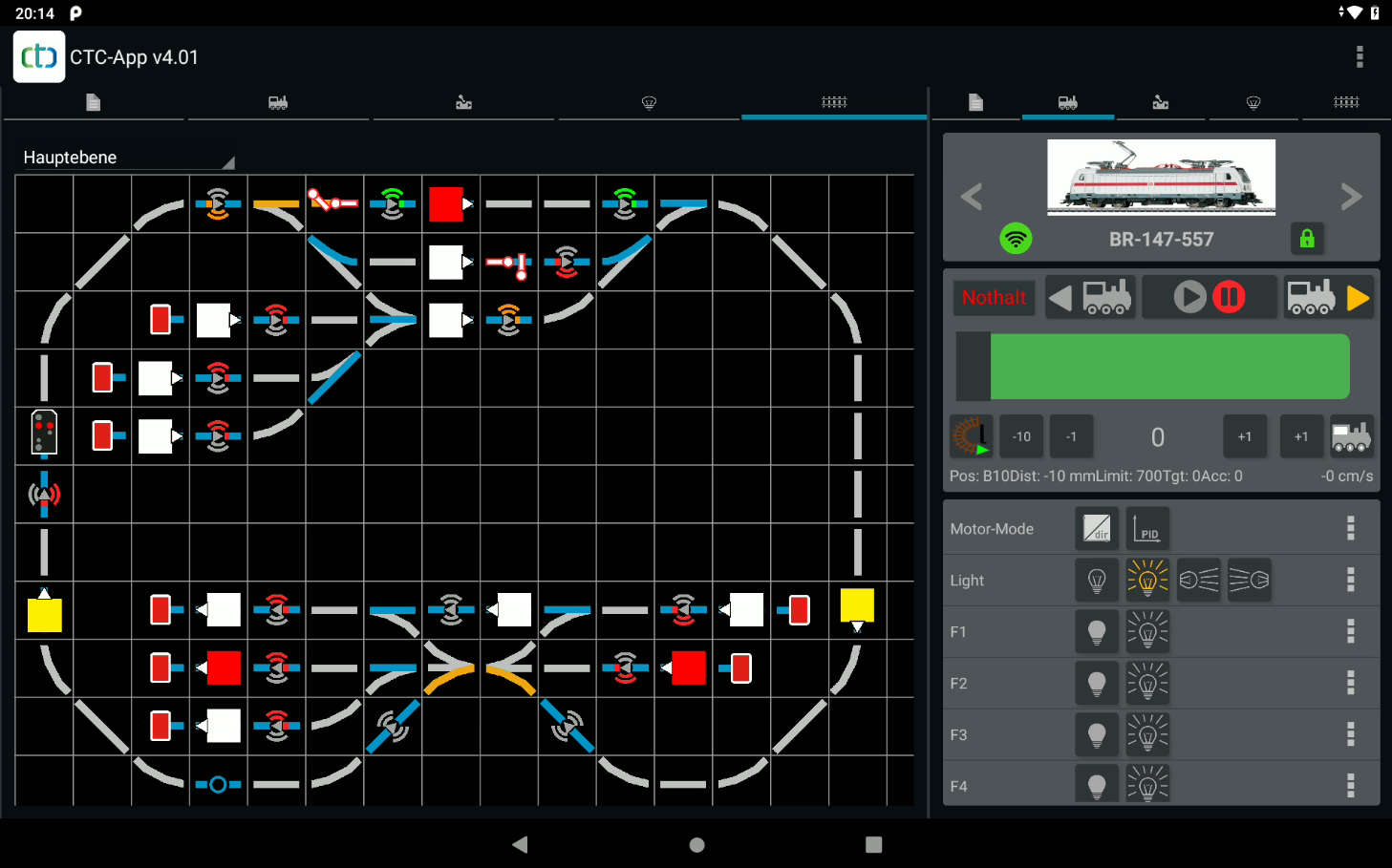
Task: Switch to next locomotive with right arrow
Action: (1350, 197)
